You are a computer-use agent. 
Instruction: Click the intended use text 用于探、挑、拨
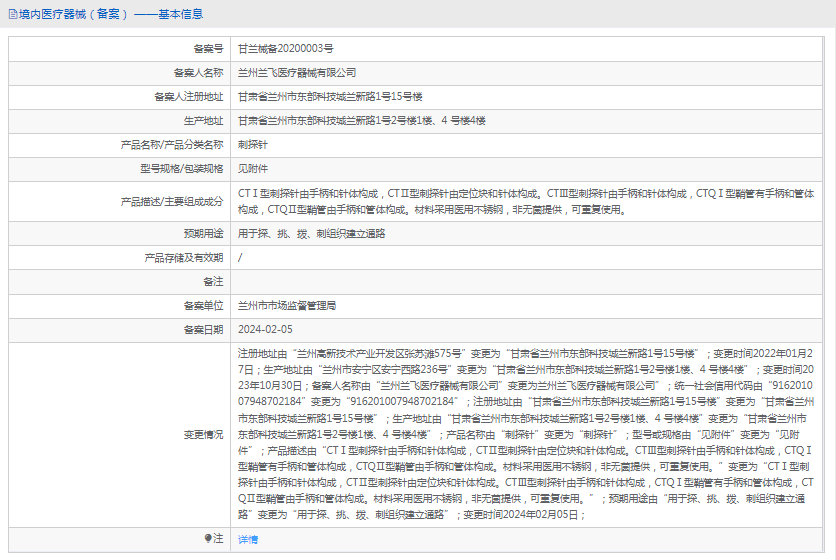[311, 234]
